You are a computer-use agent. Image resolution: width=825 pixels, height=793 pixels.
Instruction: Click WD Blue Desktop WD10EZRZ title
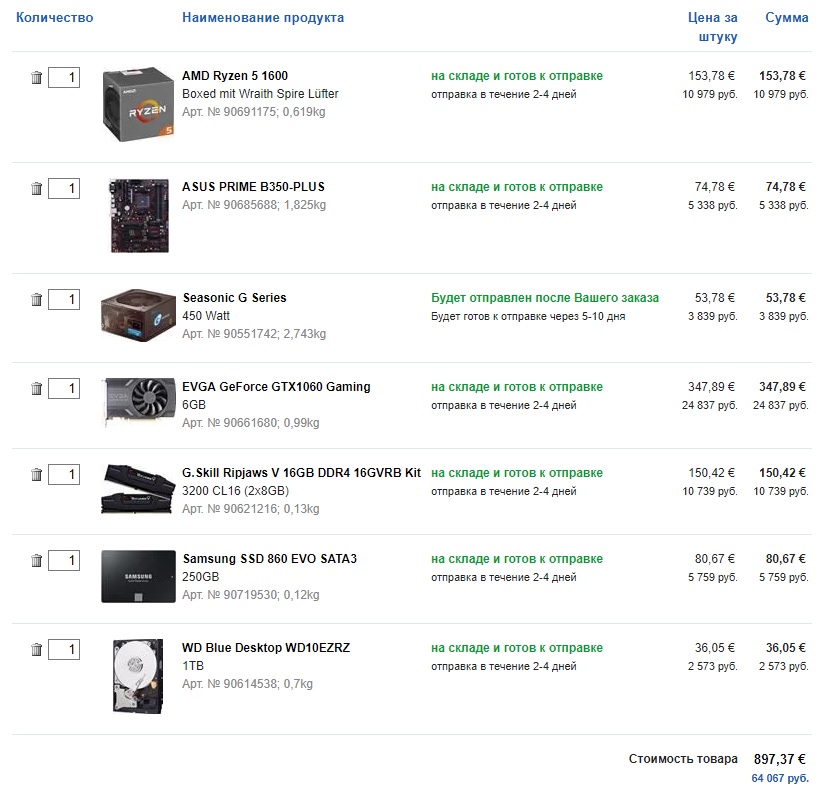(x=266, y=648)
